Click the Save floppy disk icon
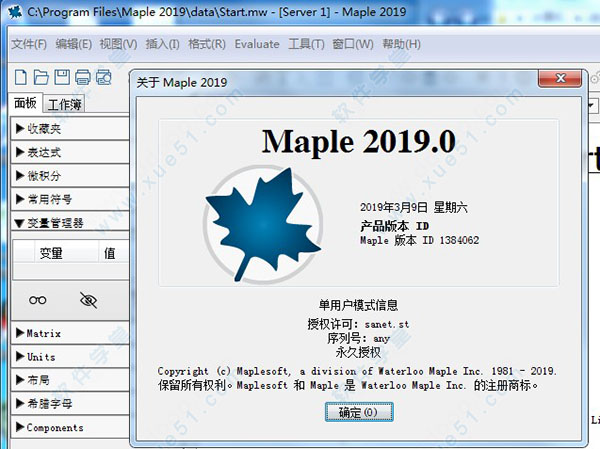 (62, 77)
